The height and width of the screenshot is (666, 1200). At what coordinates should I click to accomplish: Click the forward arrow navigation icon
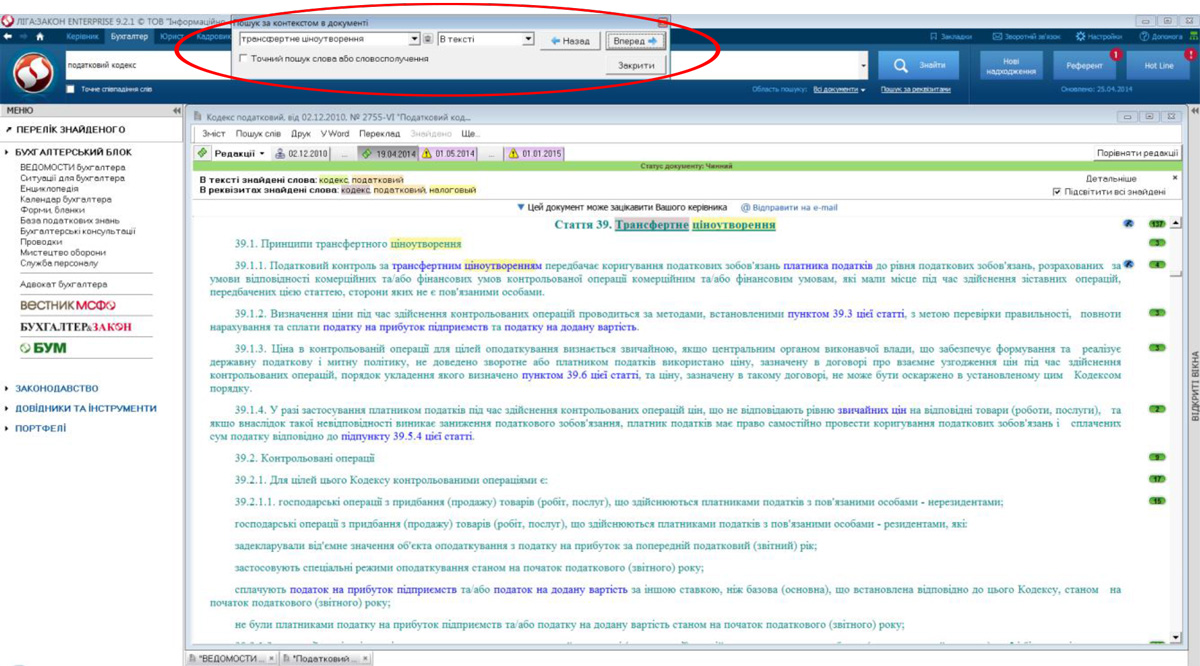(23, 36)
